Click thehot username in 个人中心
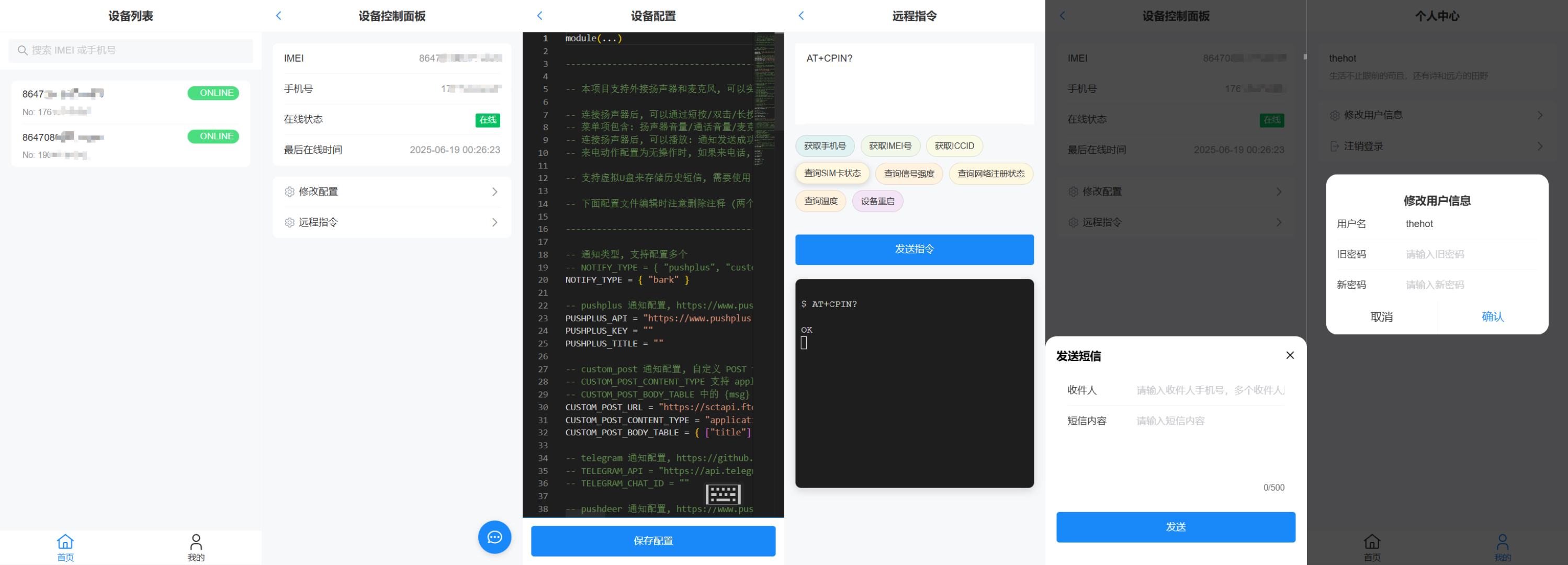 1342,59
